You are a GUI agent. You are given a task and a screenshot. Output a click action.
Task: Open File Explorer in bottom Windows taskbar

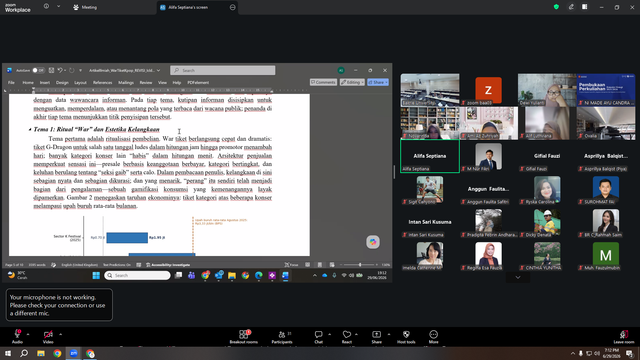point(41,353)
